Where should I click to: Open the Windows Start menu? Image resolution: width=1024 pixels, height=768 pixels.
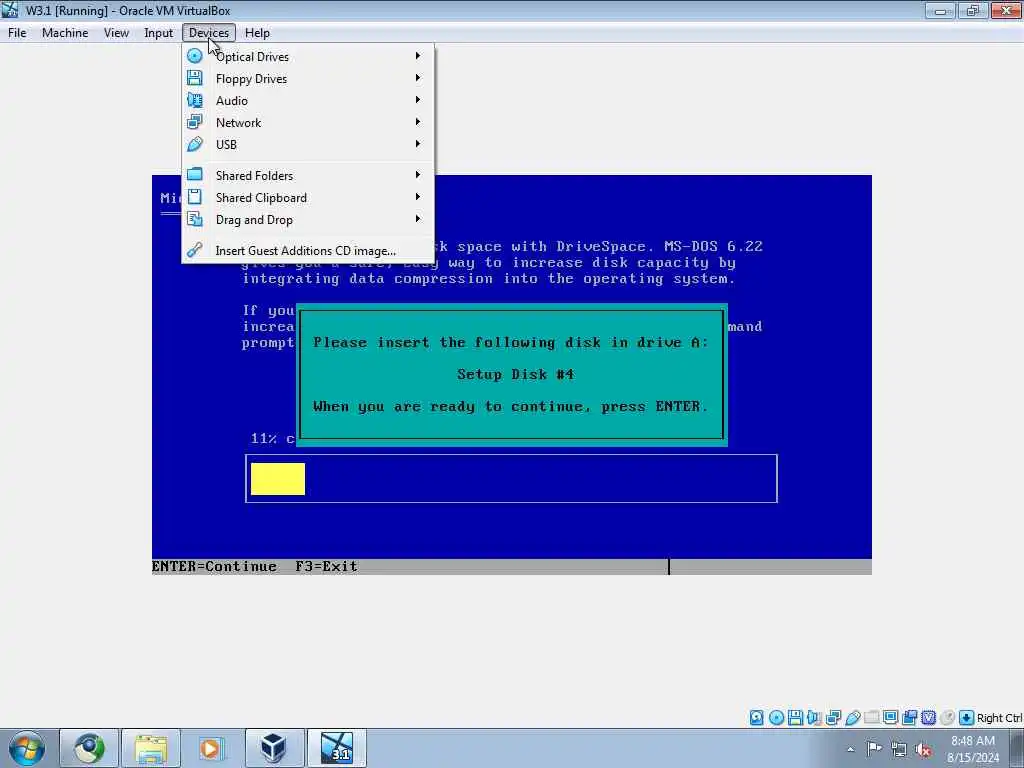[26, 748]
